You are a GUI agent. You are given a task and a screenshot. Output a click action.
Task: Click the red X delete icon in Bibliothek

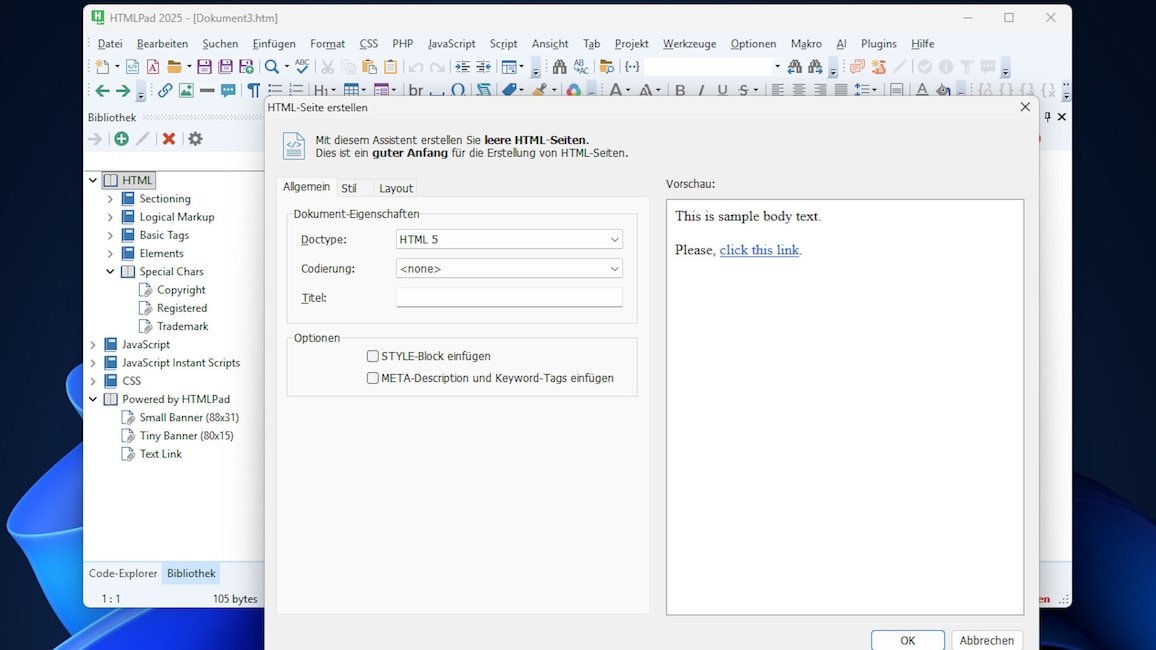169,139
